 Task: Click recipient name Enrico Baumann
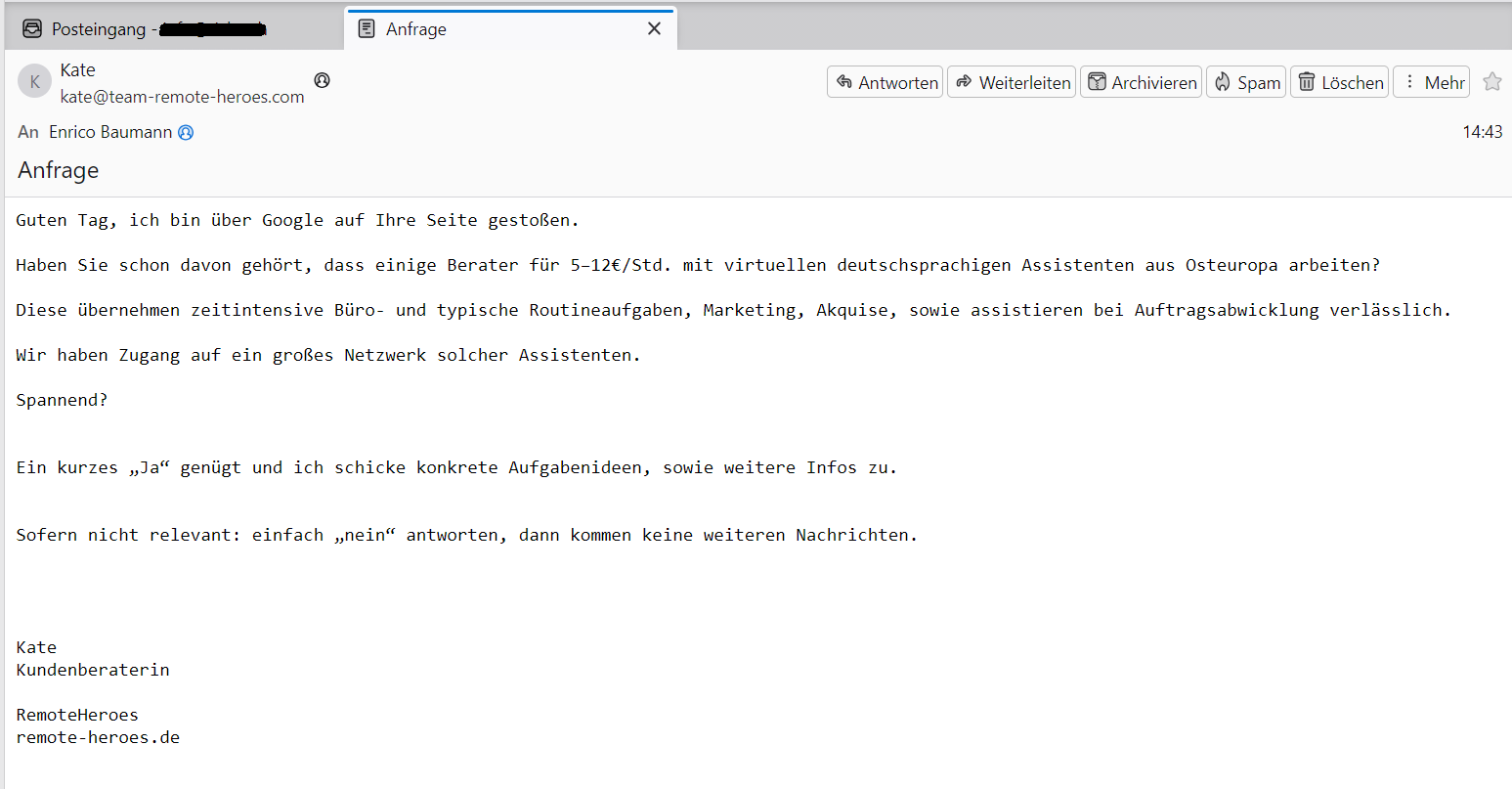110,132
